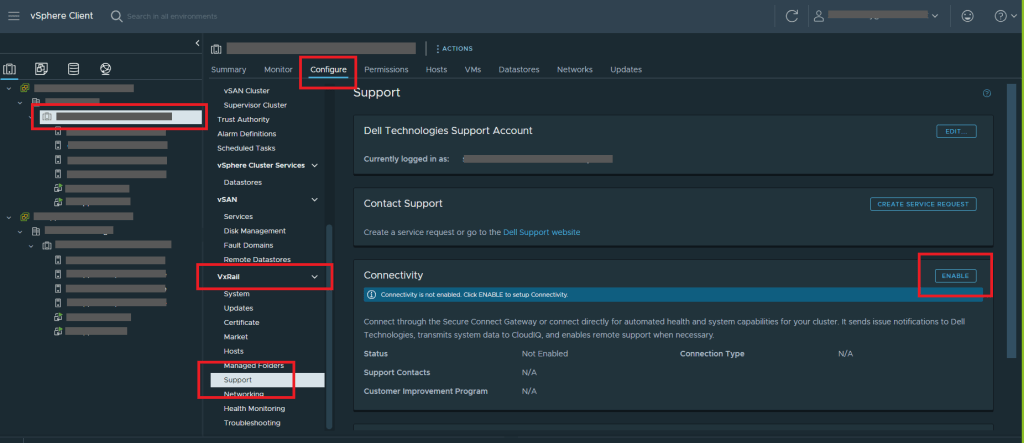Switch to the Datastores tab
Screen dimensions: 1024x443
[x=519, y=69]
